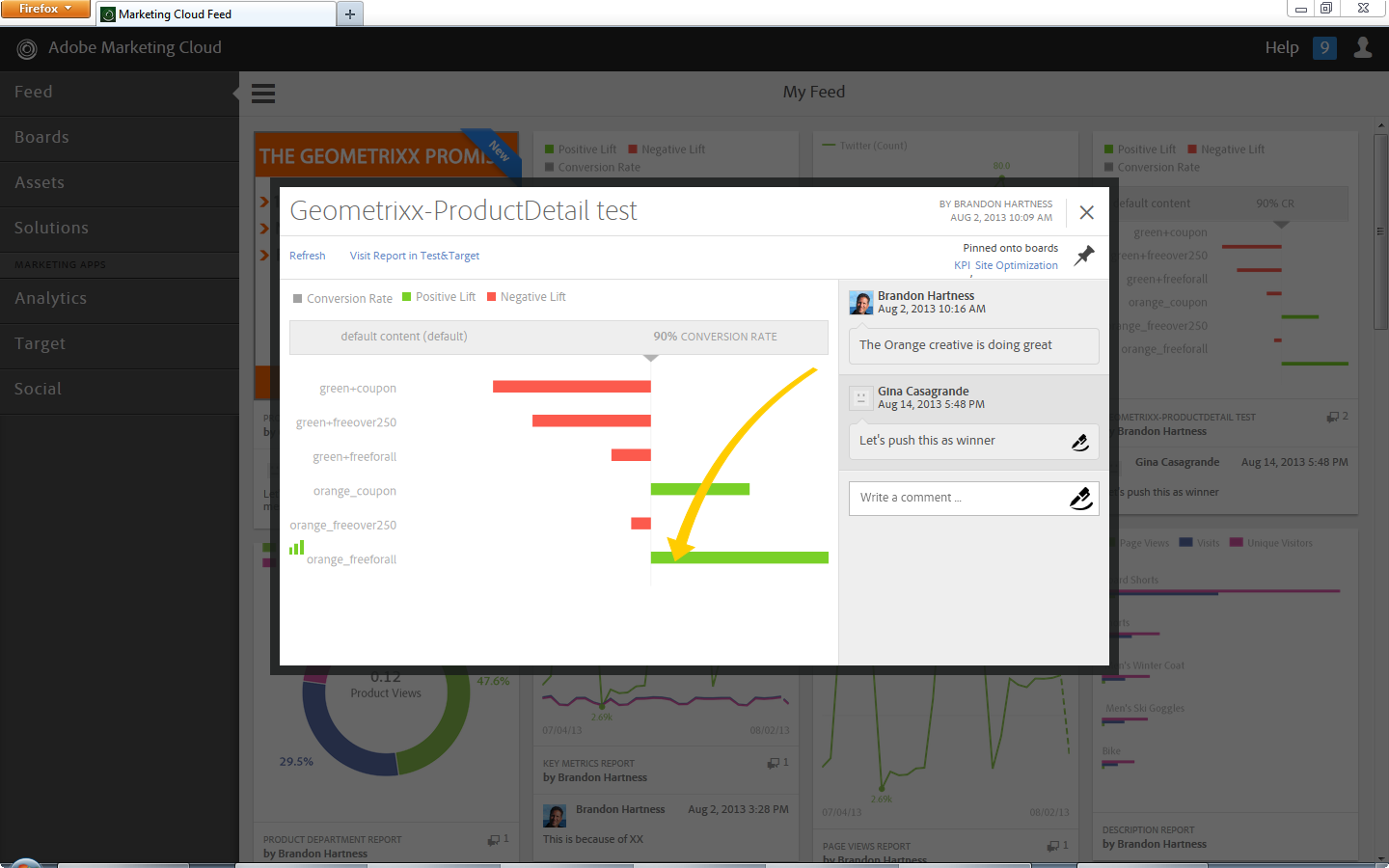This screenshot has width=1389, height=868.
Task: Click the pin icon for boards
Action: click(x=1085, y=256)
